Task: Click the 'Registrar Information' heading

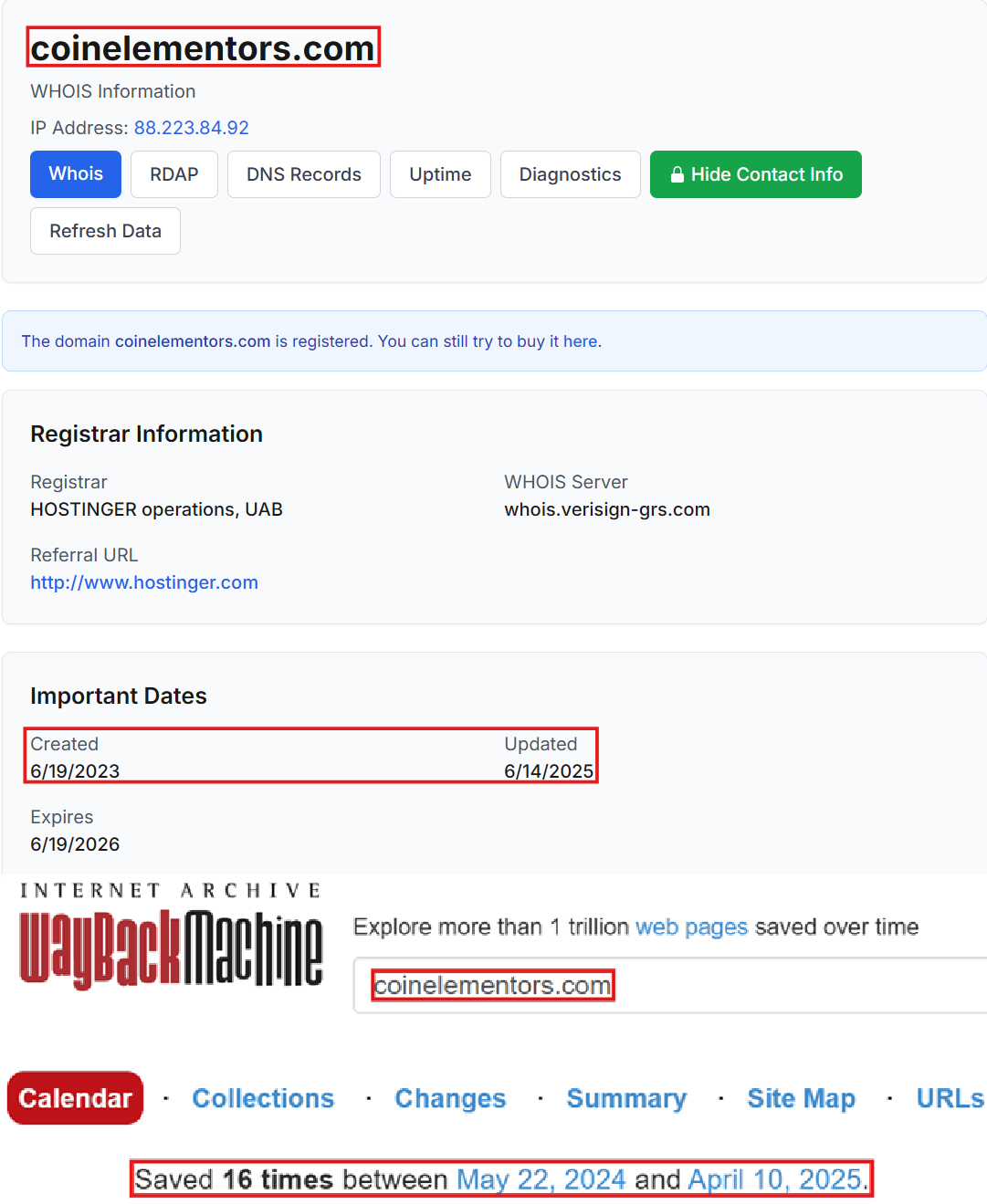Action: click(146, 434)
